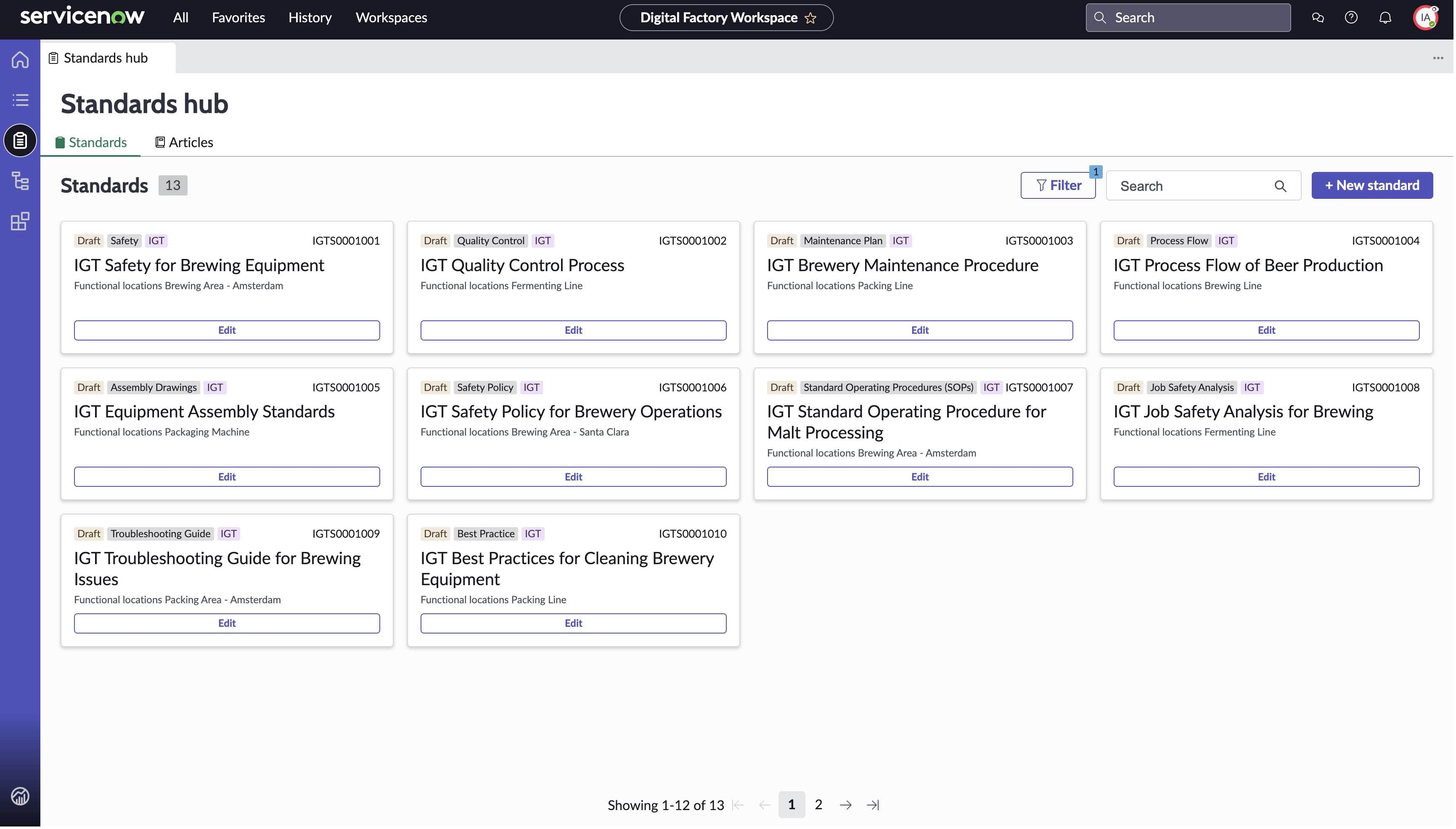Viewport: 1456px width, 829px height.
Task: Select page 1 in pagination
Action: click(791, 805)
